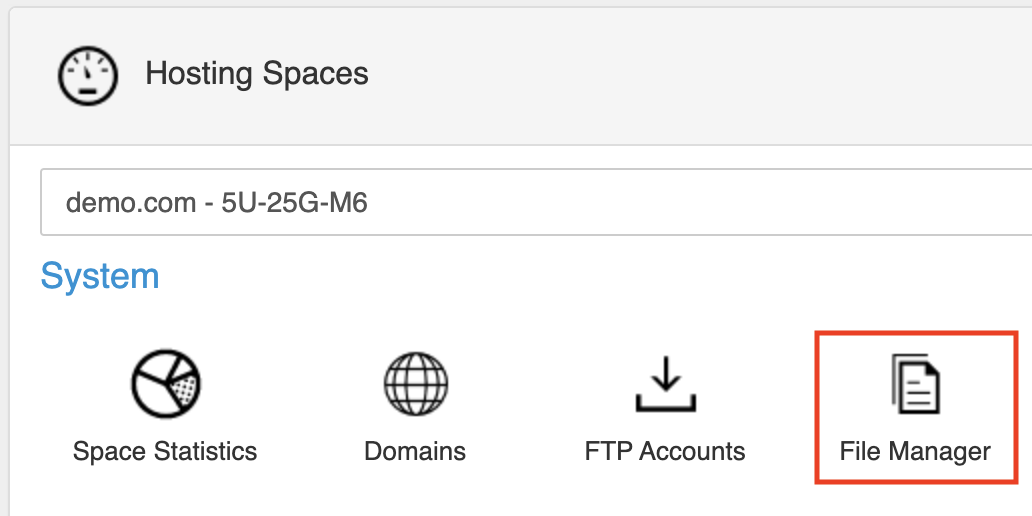Click the 'Hosting Spaces' panel title
Image resolution: width=1032 pixels, height=516 pixels.
(x=257, y=74)
